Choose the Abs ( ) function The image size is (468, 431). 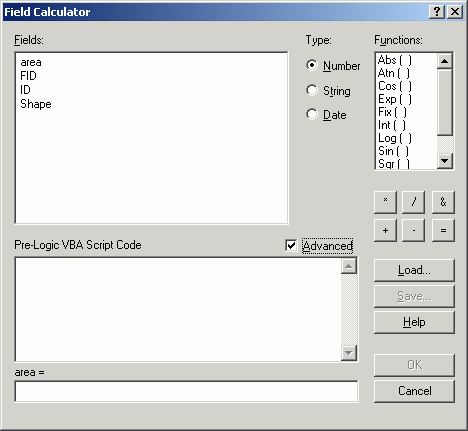point(395,60)
